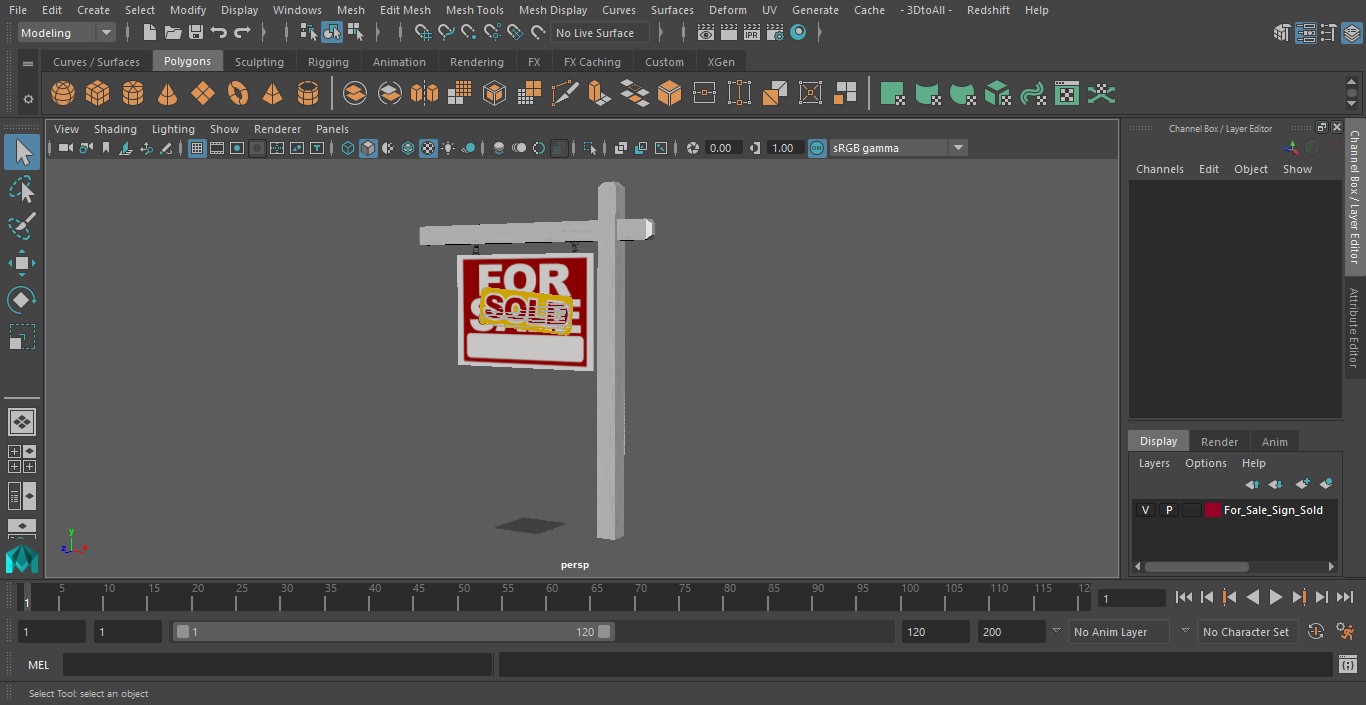The image size is (1366, 705).
Task: Create a new layer in Layer Editor
Action: (x=1302, y=484)
